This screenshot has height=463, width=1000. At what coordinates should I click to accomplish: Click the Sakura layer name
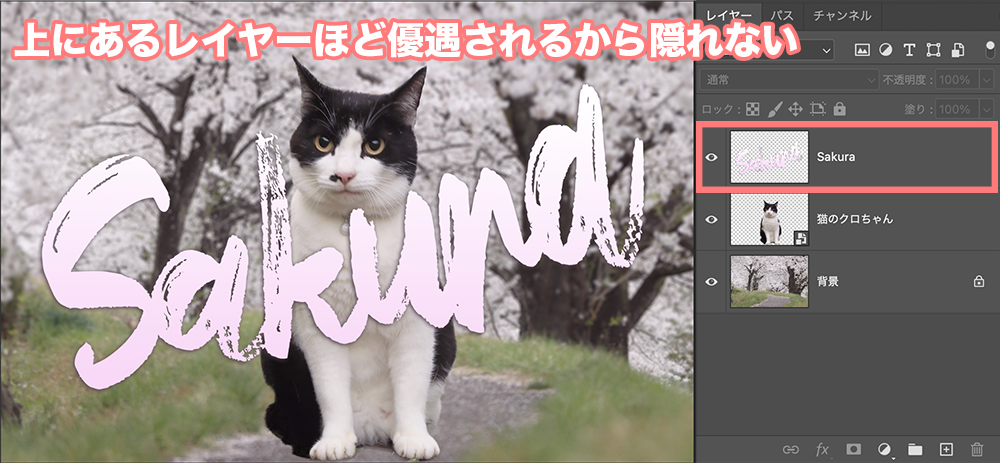pos(836,157)
